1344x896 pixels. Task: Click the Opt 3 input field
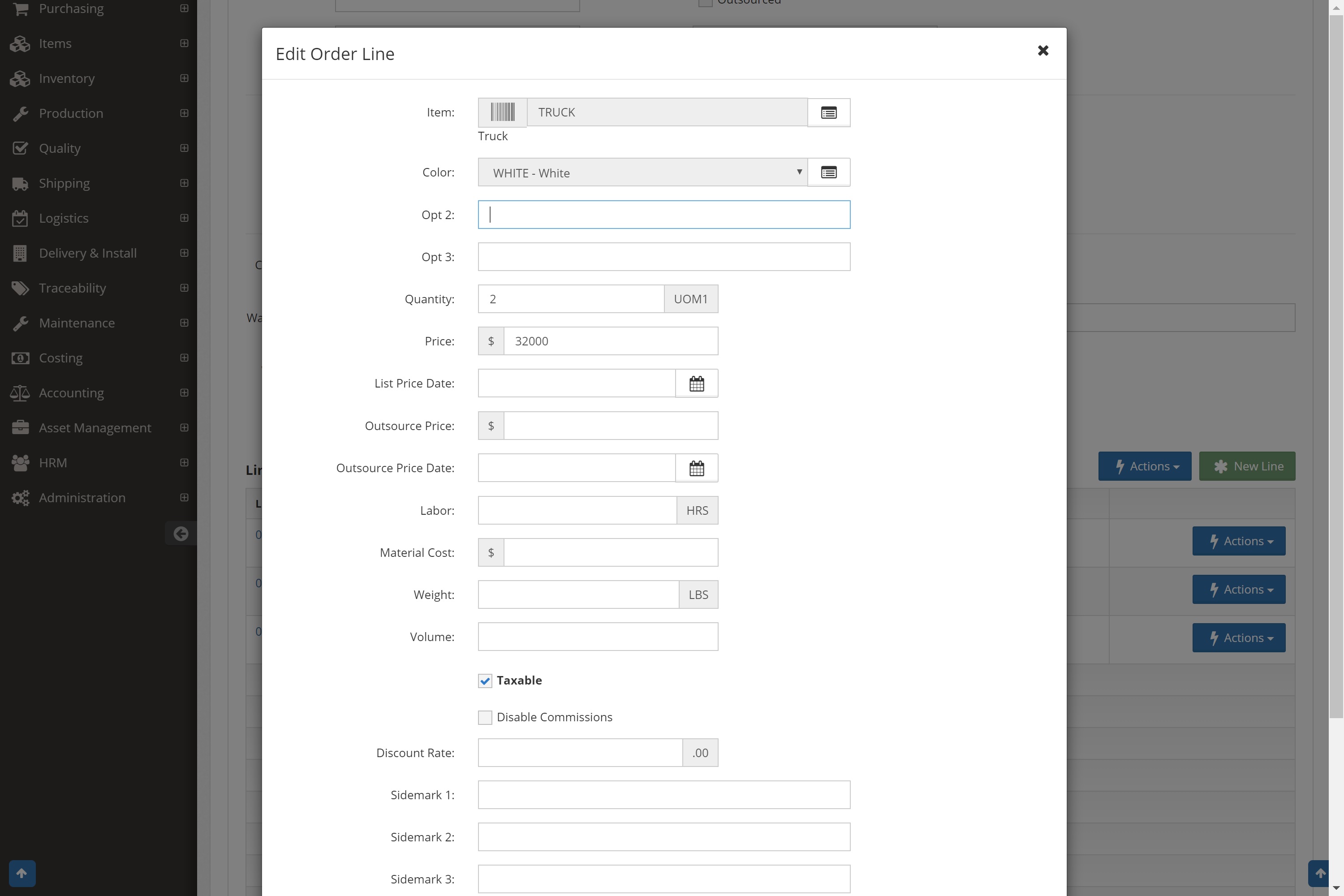point(664,257)
